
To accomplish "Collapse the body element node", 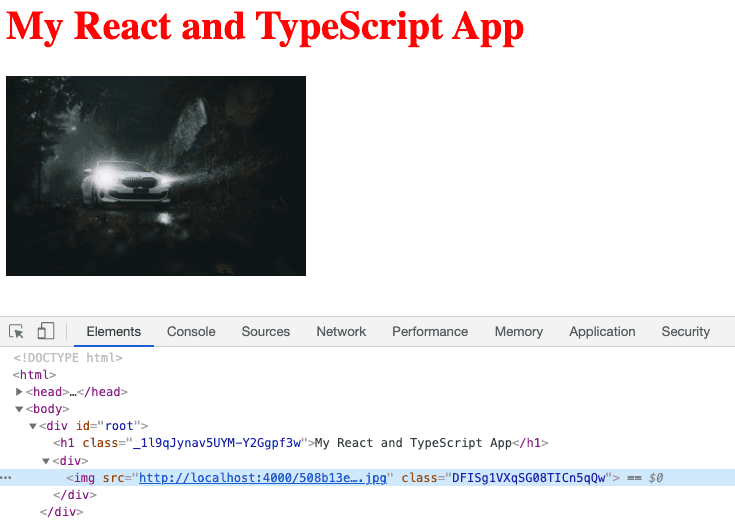I will click(x=20, y=409).
